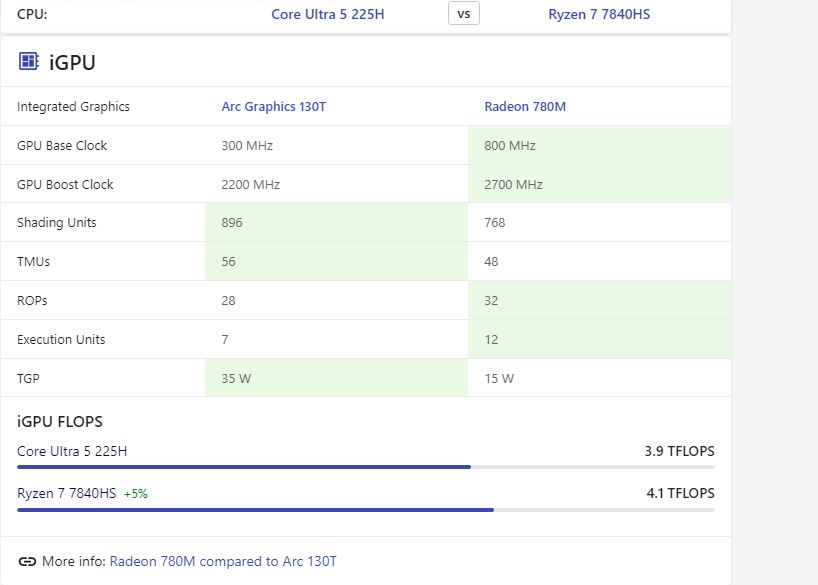Follow the Radeon 780M compared to Arc 130T link
The width and height of the screenshot is (818, 585).
pyautogui.click(x=223, y=561)
